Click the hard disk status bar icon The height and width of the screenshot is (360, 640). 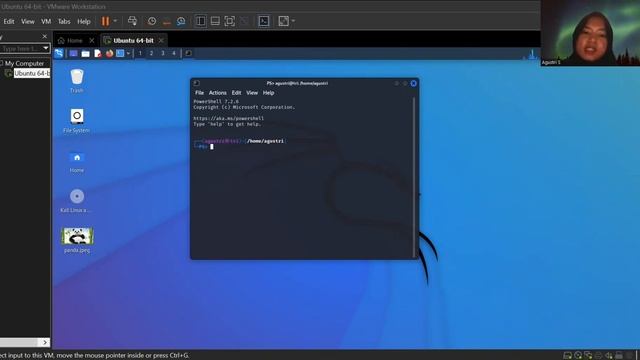coord(567,356)
